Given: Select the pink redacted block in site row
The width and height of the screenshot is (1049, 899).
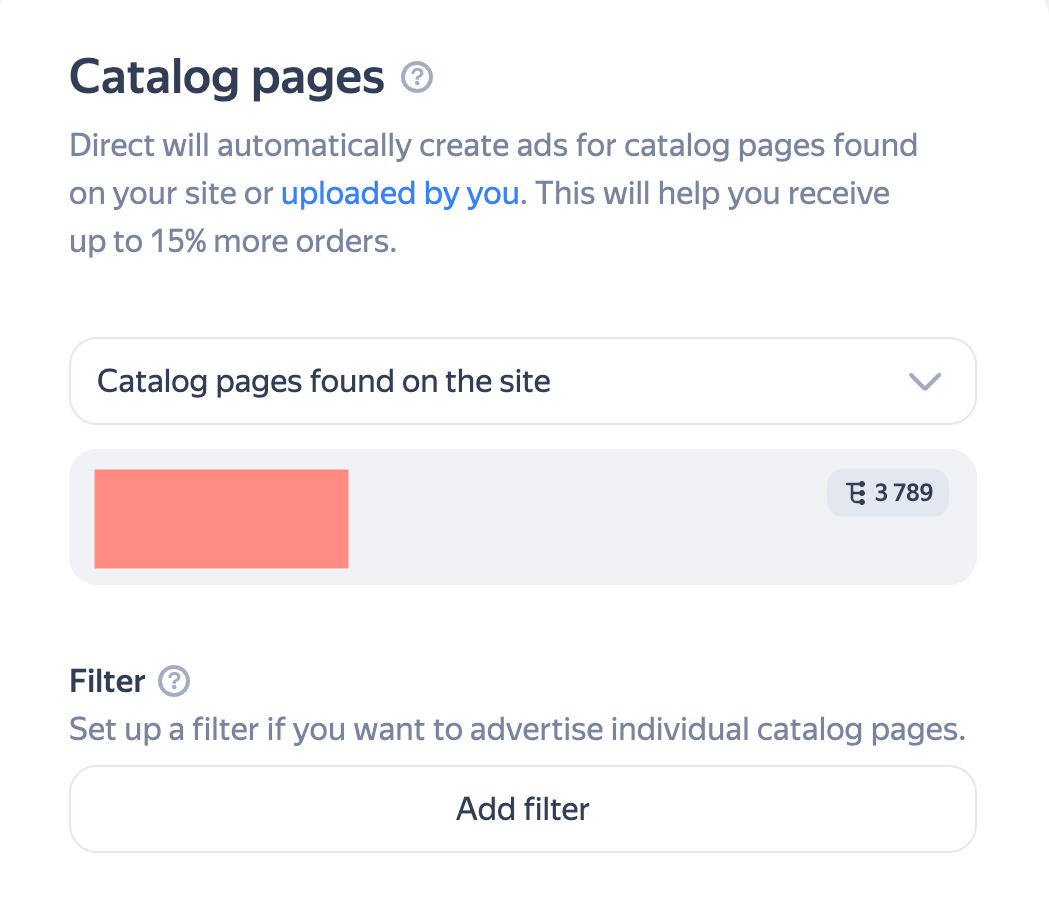Looking at the screenshot, I should [221, 518].
